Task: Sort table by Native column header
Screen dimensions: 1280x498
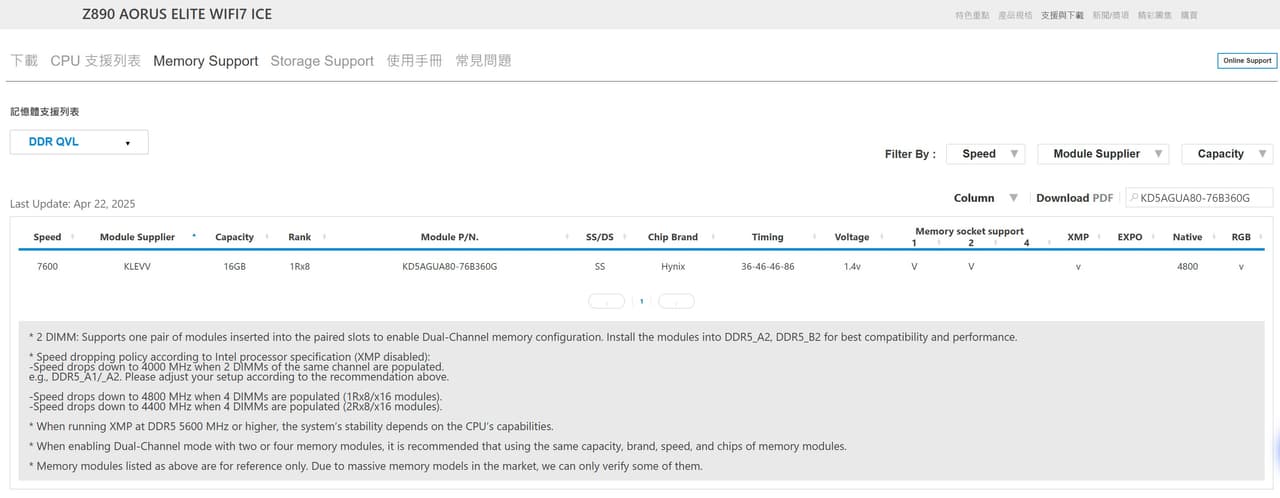Action: pos(1187,237)
